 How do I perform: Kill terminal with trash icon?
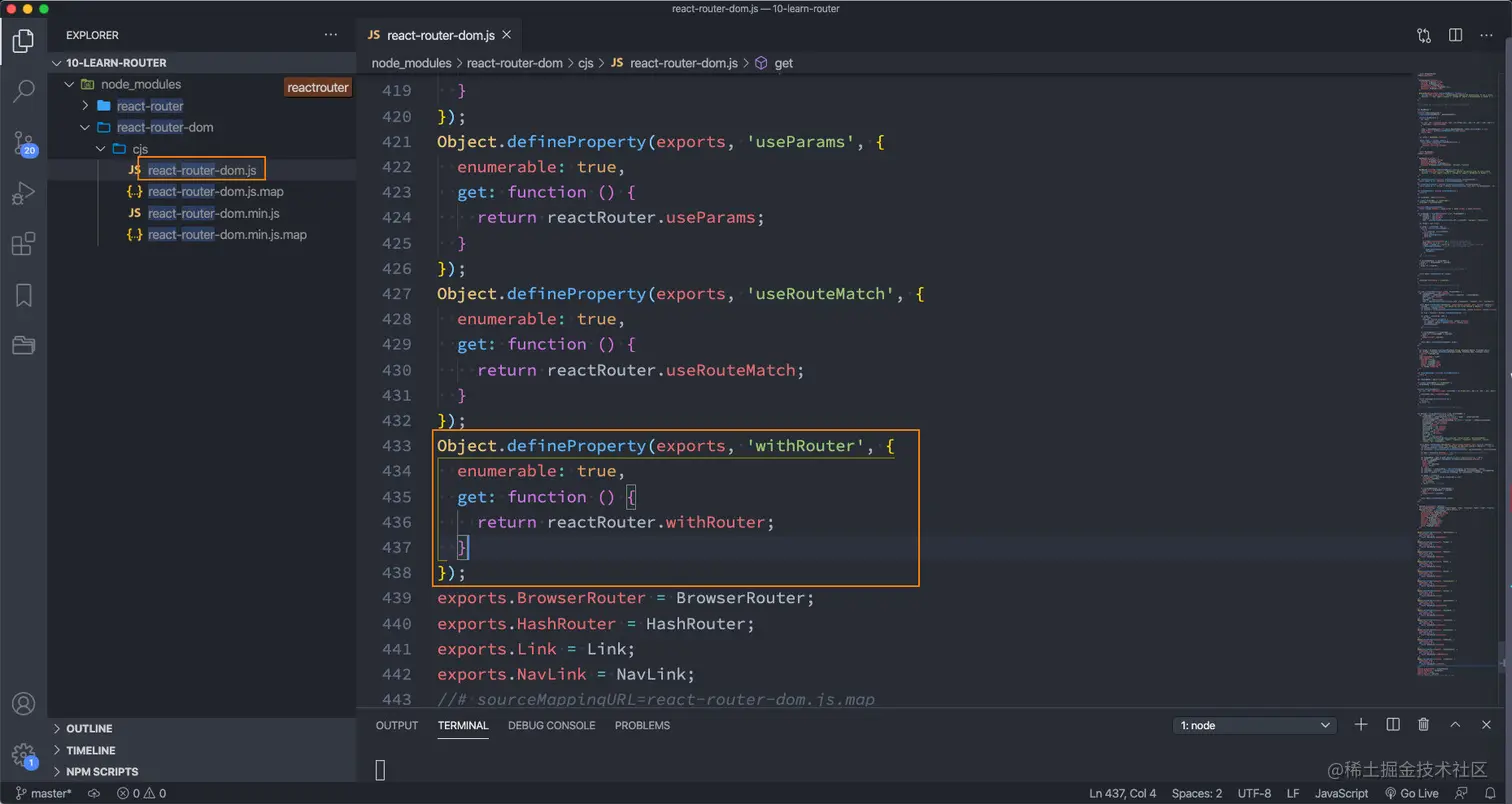click(1424, 725)
